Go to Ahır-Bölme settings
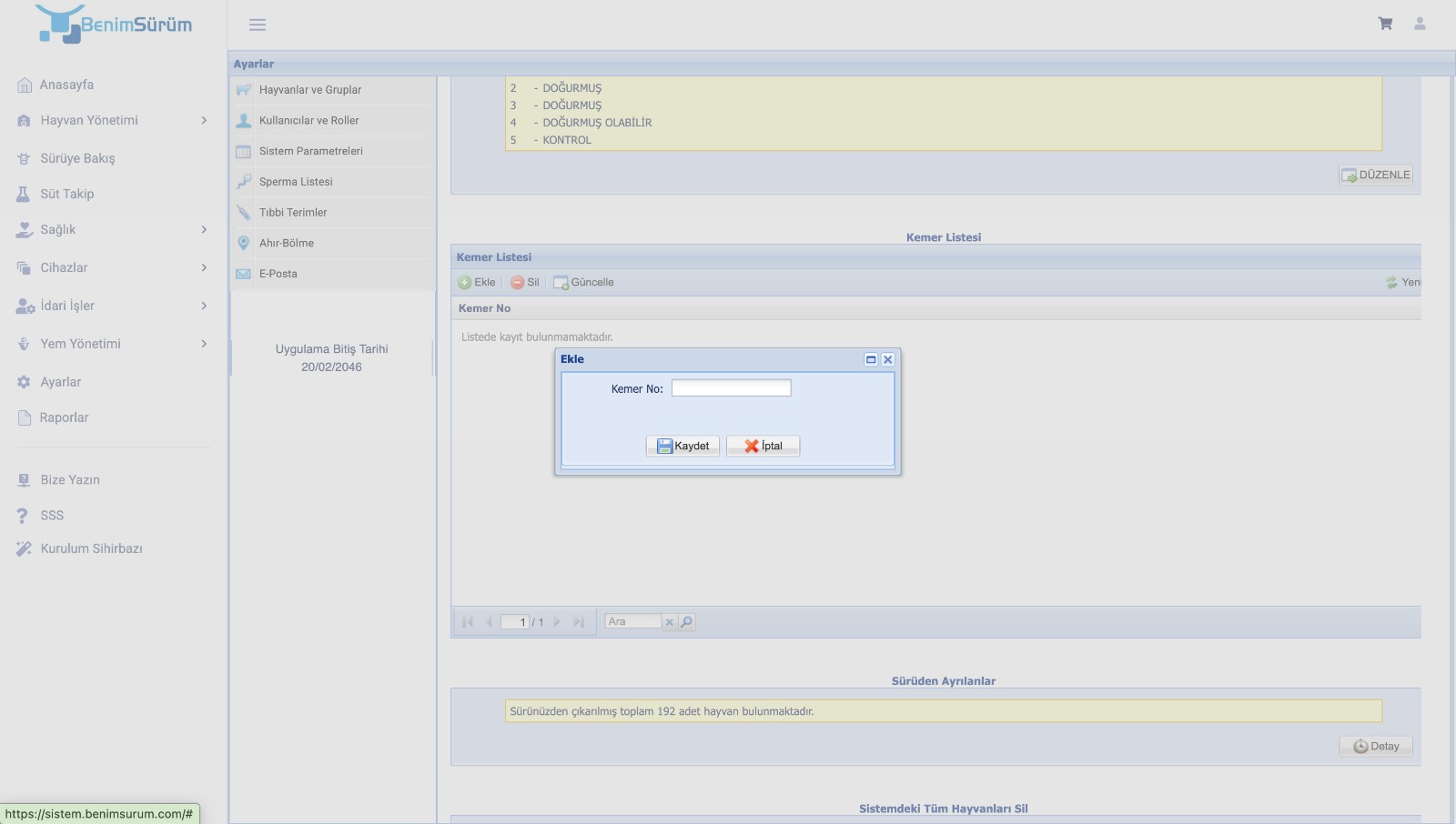The width and height of the screenshot is (1456, 824). coord(287,243)
